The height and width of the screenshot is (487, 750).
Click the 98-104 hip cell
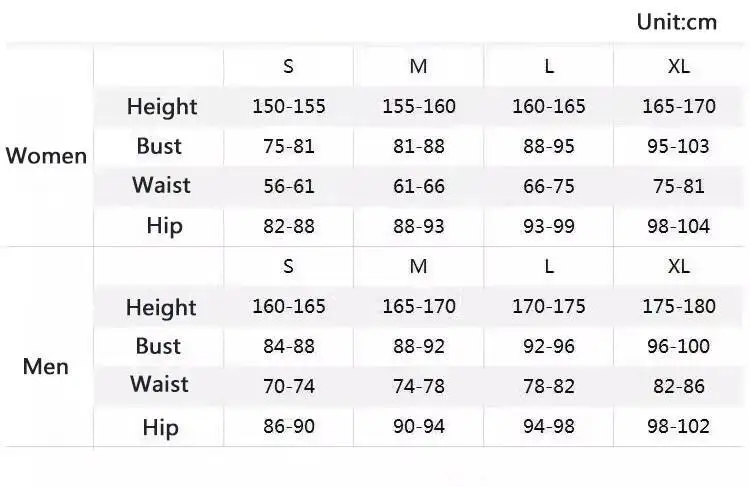[678, 226]
